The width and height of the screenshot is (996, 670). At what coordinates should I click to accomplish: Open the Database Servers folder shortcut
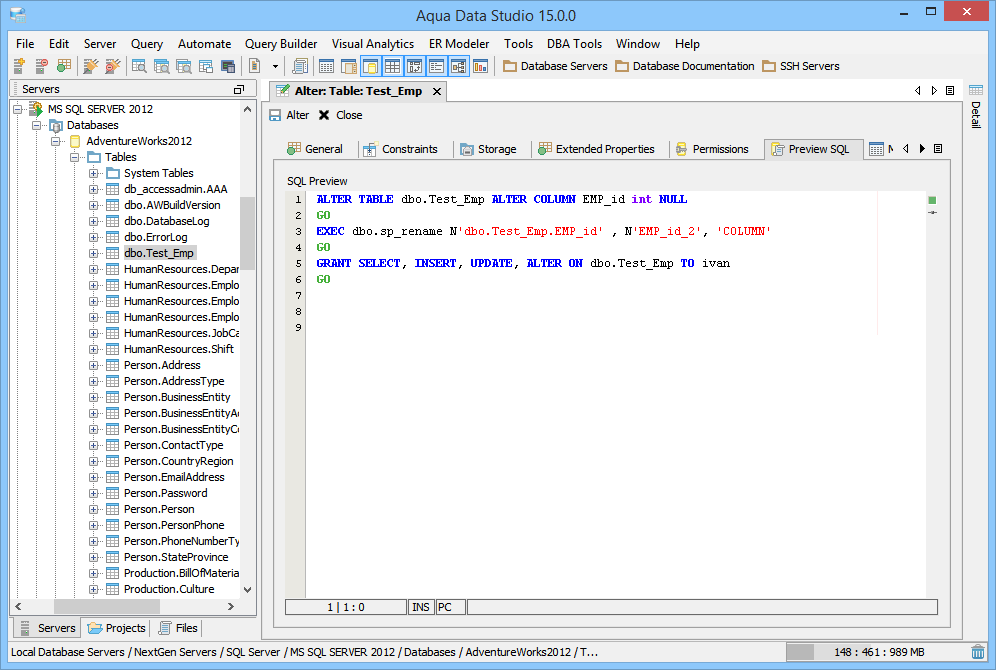[555, 66]
